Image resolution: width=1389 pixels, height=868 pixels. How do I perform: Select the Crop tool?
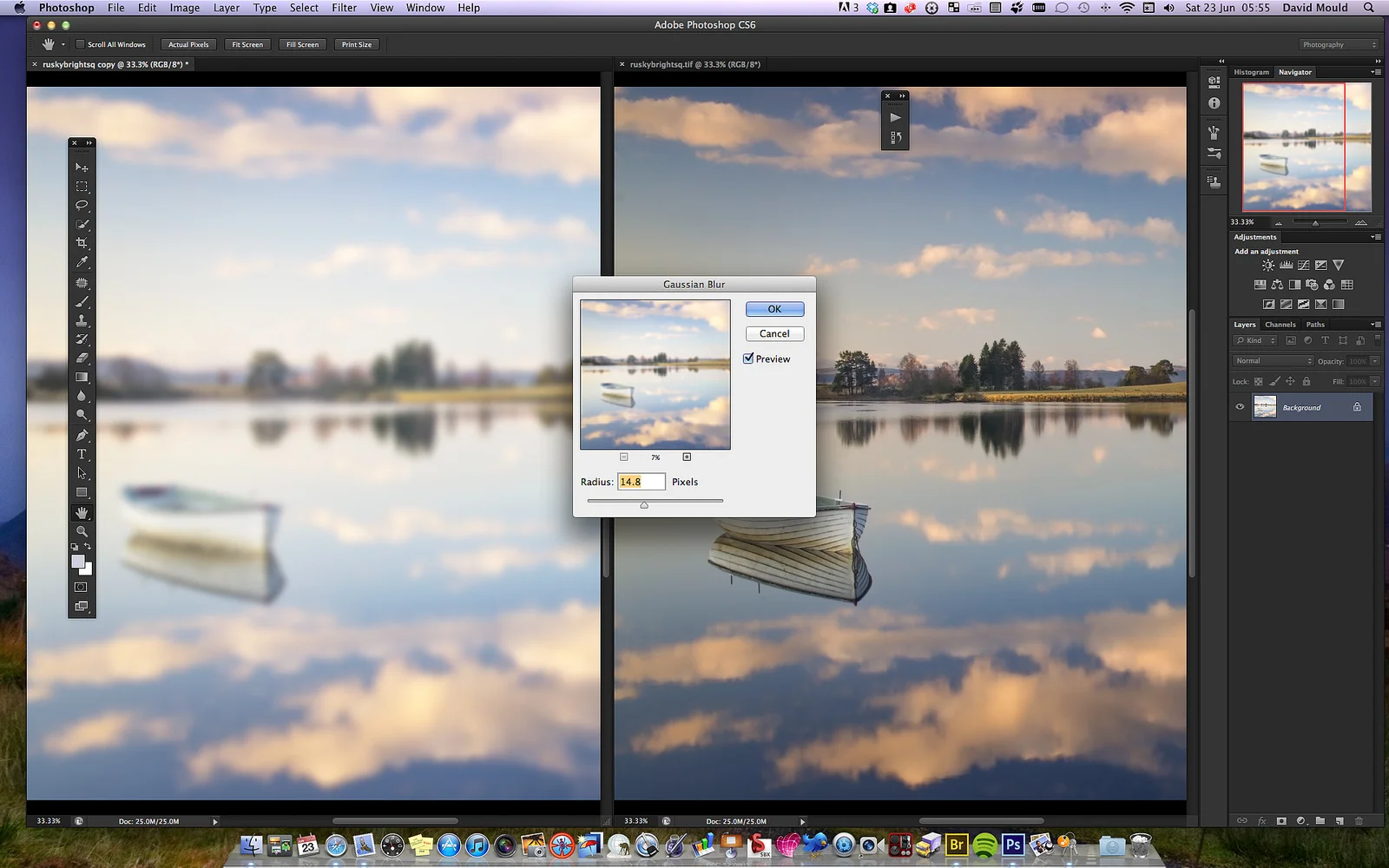[82, 243]
